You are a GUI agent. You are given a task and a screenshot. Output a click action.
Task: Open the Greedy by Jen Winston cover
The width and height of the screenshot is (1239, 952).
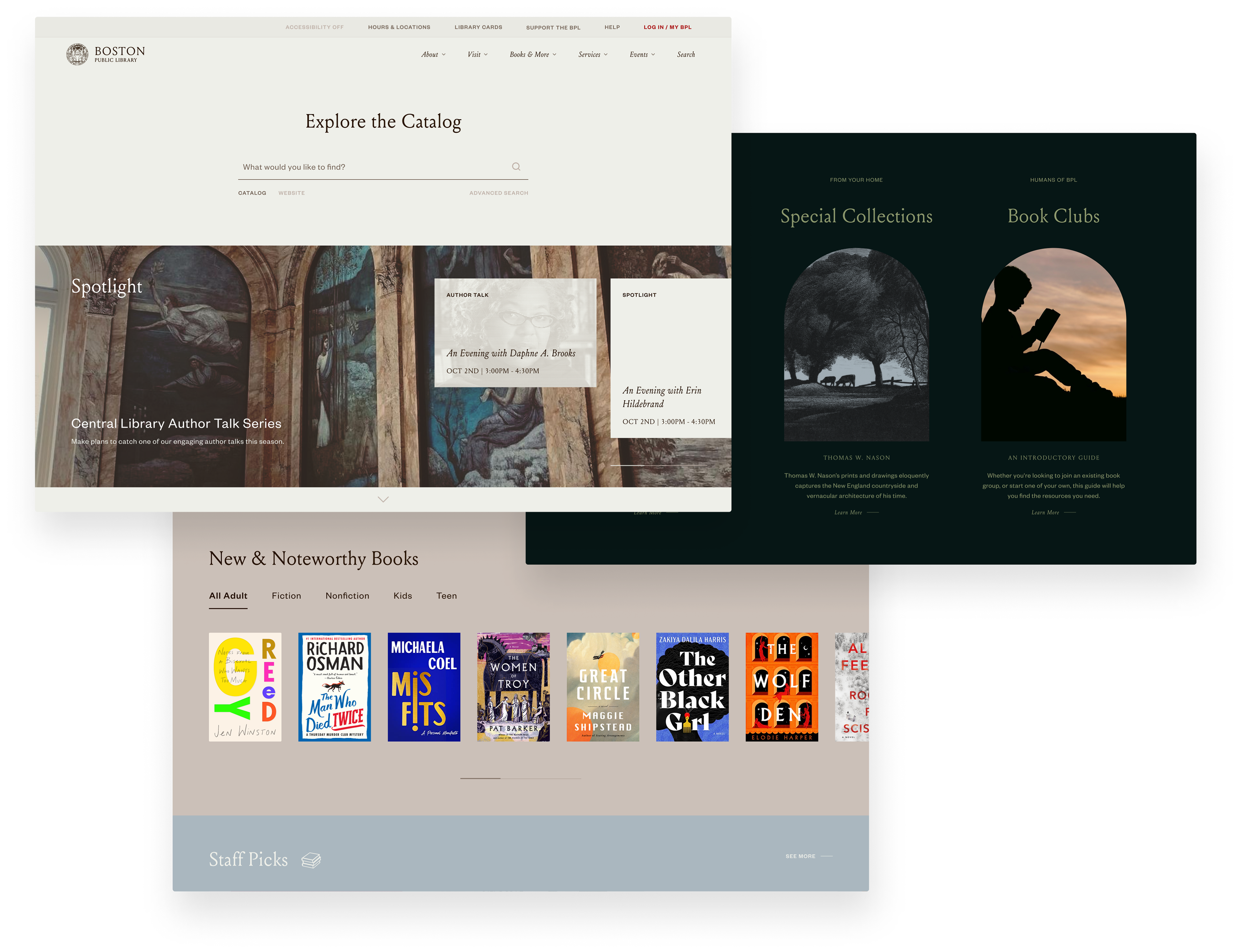point(245,687)
